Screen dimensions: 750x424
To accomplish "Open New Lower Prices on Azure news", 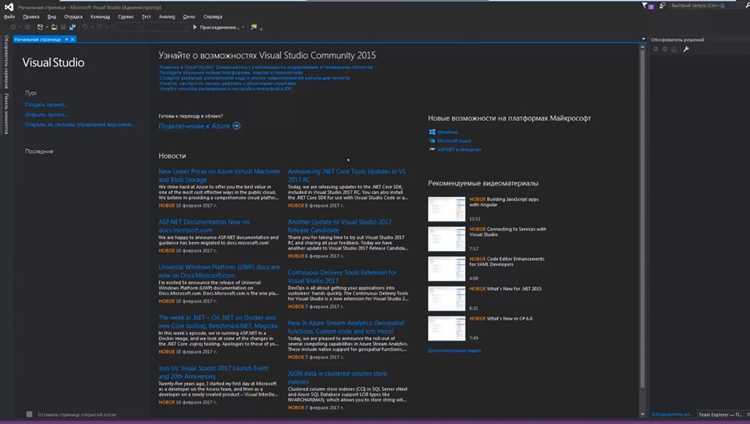I will 219,175.
